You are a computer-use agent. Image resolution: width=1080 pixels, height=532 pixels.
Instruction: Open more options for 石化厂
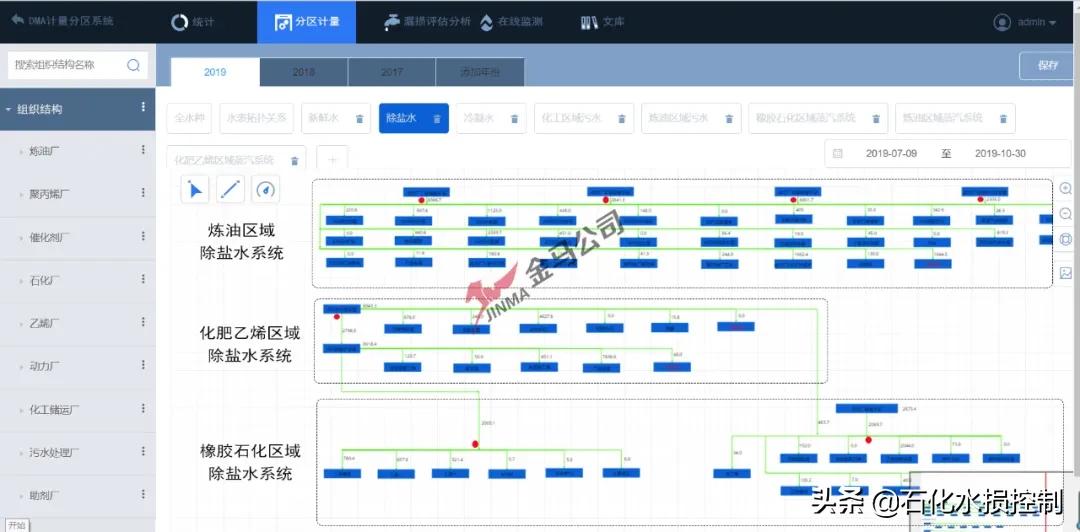coord(143,279)
